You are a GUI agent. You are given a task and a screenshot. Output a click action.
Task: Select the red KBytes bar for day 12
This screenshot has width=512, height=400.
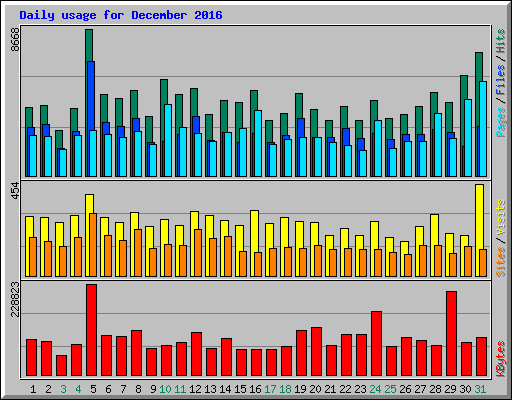point(197,354)
